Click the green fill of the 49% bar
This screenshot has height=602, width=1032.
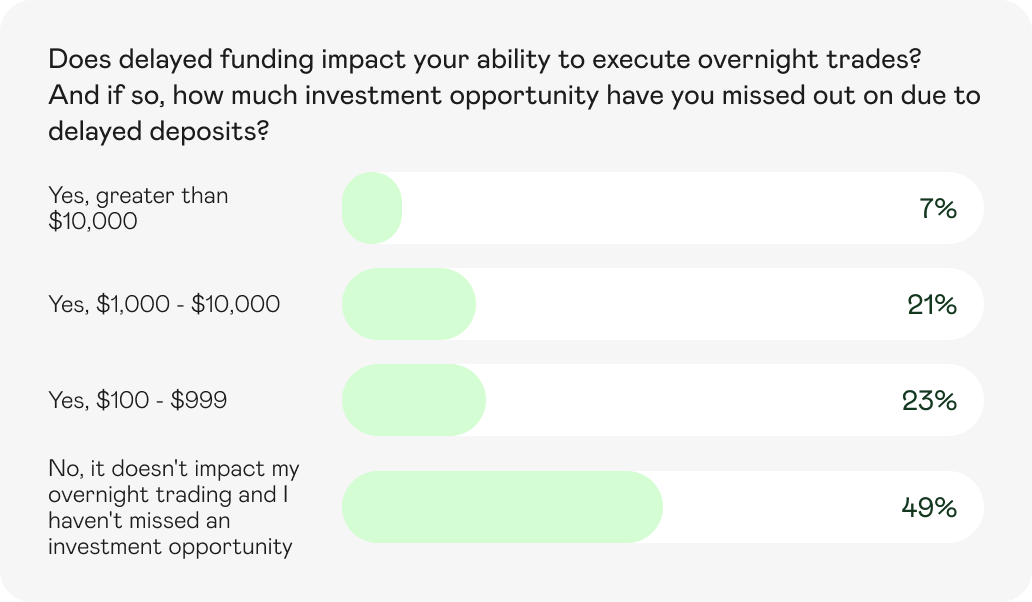(502, 507)
